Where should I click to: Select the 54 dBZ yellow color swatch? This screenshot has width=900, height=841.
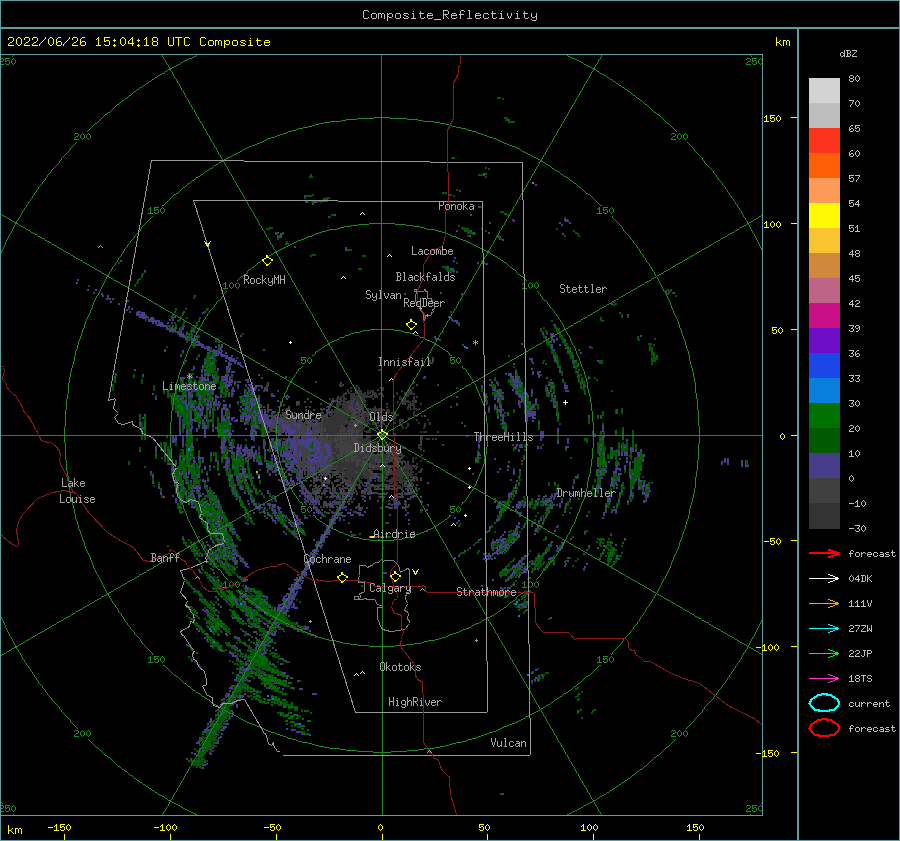824,216
